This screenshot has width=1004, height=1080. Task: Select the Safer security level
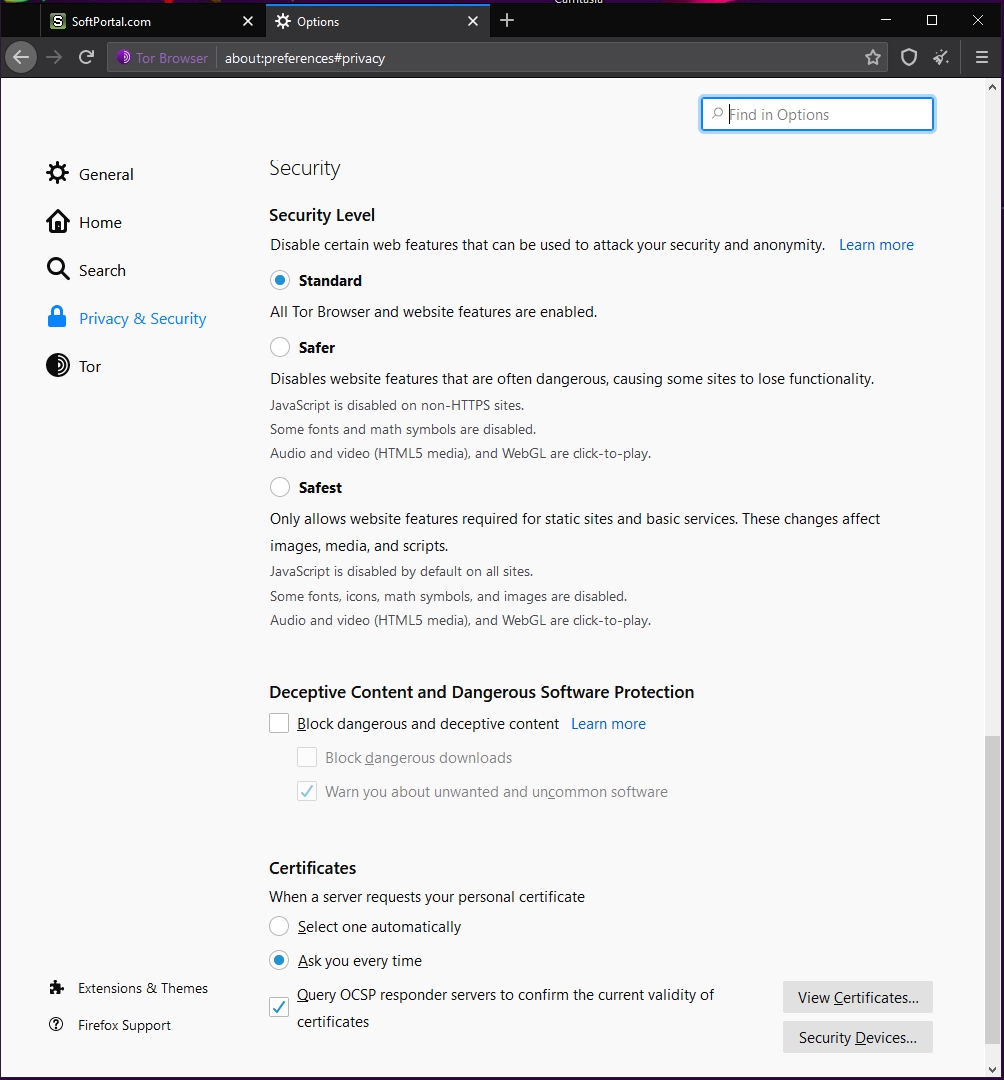pos(280,348)
